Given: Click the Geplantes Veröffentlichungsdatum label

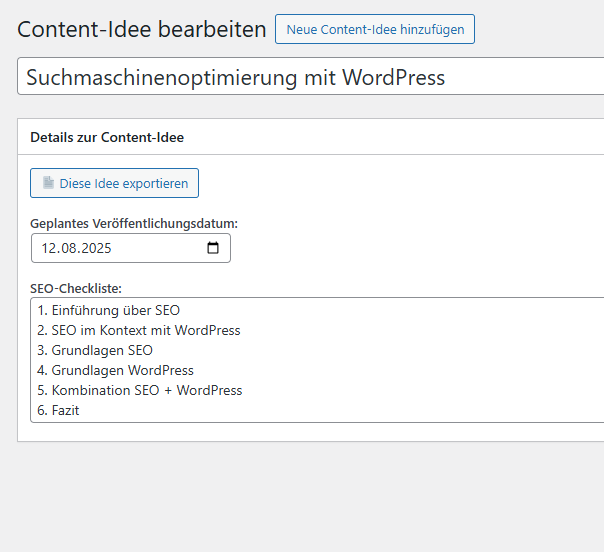Looking at the screenshot, I should pos(134,223).
